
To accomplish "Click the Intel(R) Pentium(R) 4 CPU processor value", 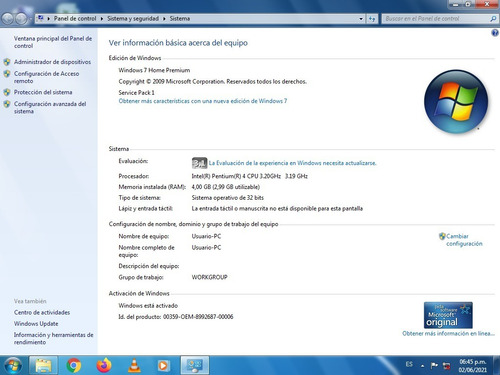I will click(x=250, y=176).
